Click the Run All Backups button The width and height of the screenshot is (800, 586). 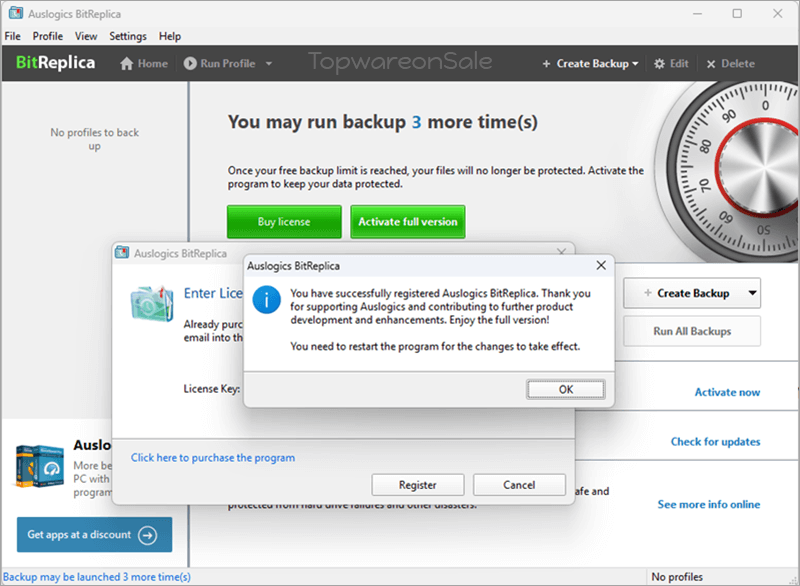[x=692, y=332]
